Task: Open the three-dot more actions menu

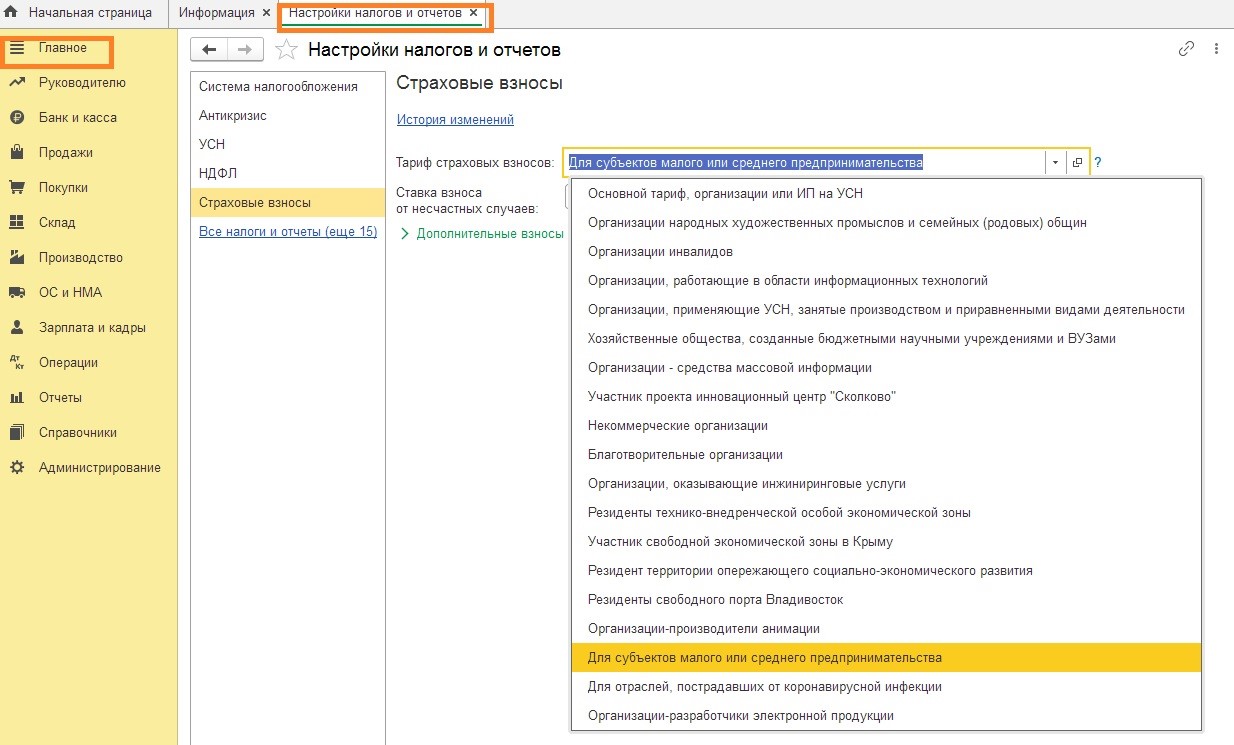Action: point(1216,49)
